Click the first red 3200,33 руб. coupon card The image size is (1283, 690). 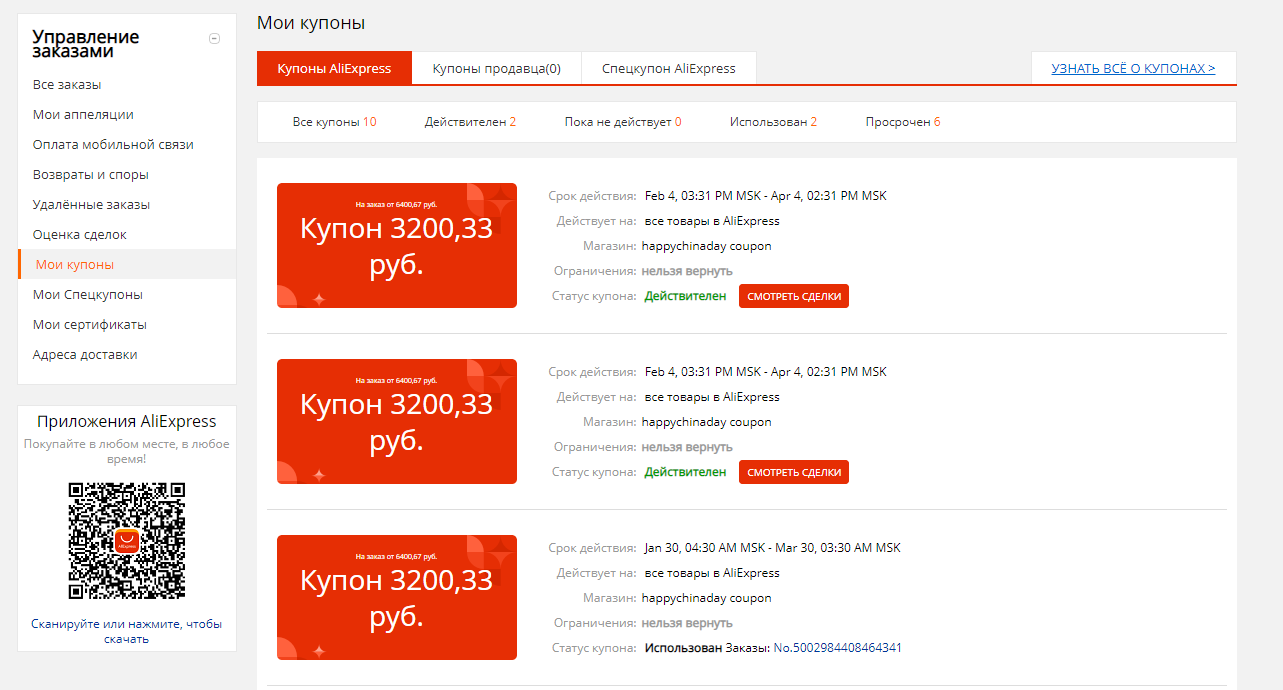397,245
